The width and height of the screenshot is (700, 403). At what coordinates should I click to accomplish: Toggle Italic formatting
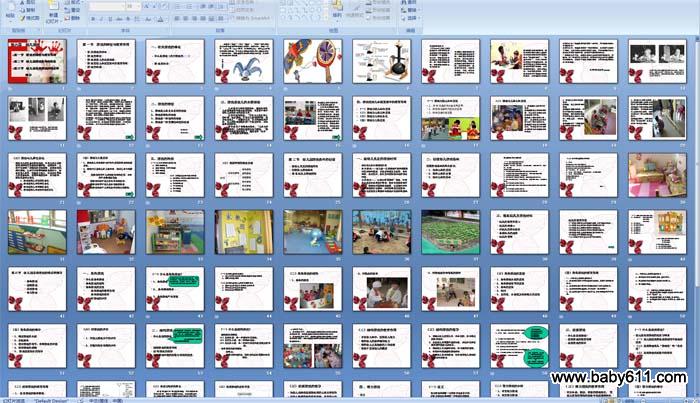pyautogui.click(x=101, y=18)
